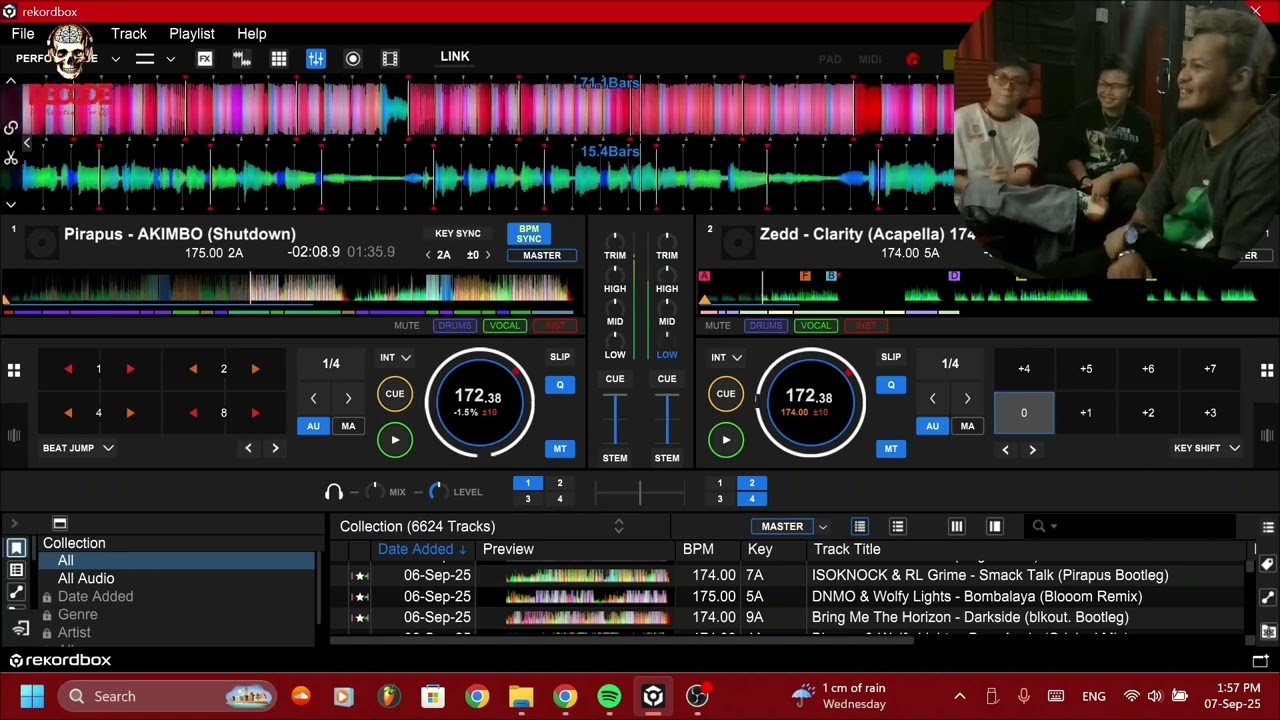Select the detailed track list view icon
Viewport: 1280px width, 720px height.
(x=860, y=527)
